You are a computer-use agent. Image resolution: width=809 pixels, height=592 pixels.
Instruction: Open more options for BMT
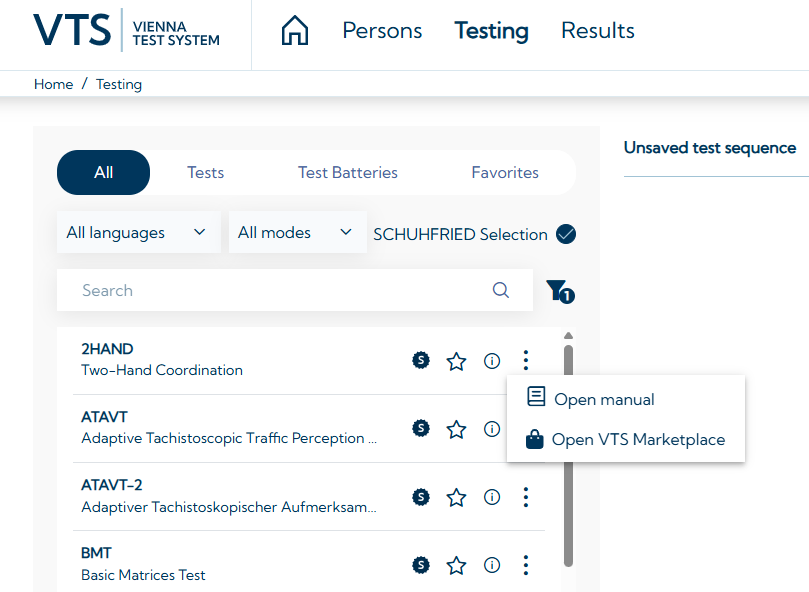click(x=526, y=565)
